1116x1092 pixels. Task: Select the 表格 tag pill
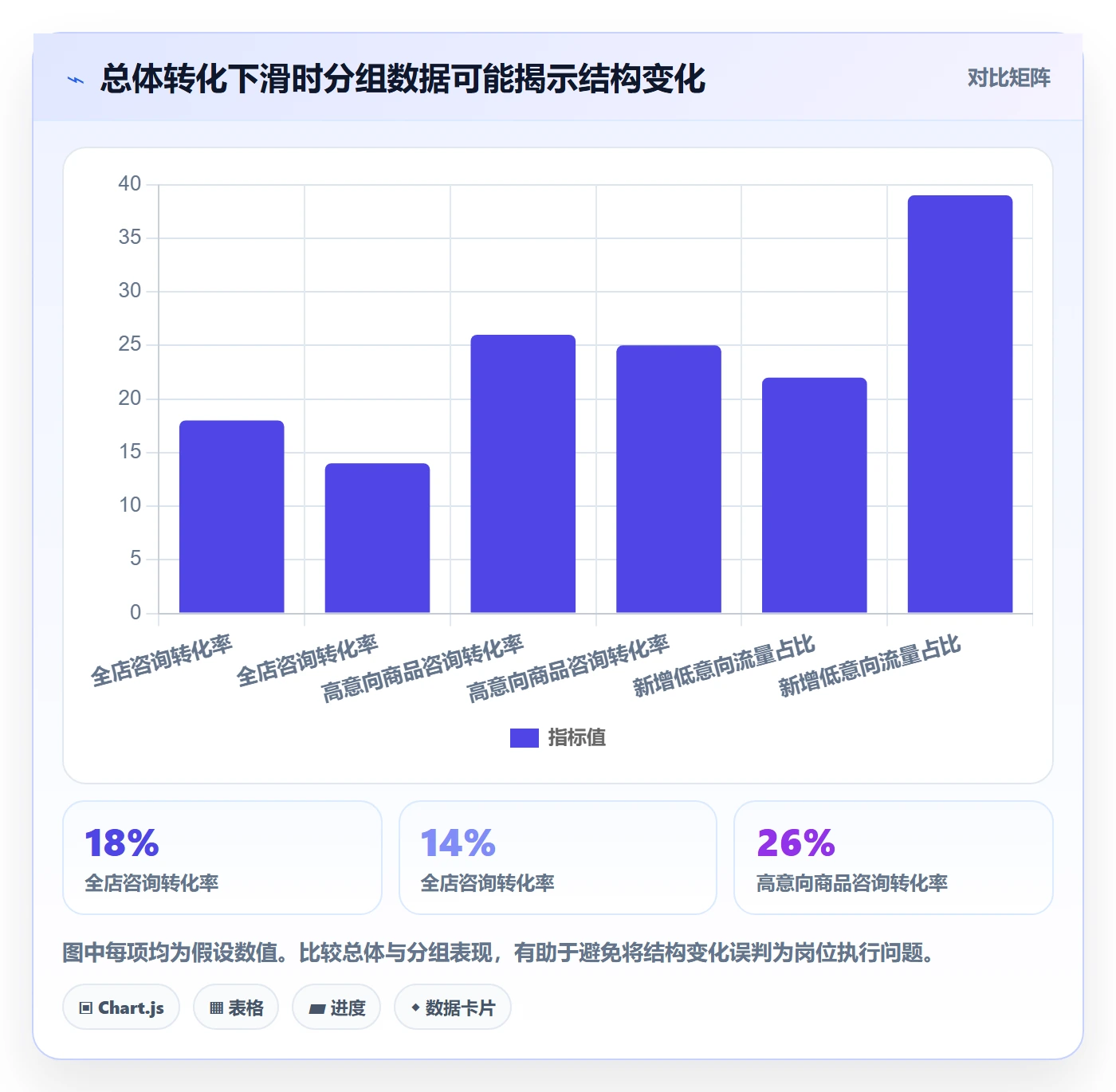(x=236, y=1008)
